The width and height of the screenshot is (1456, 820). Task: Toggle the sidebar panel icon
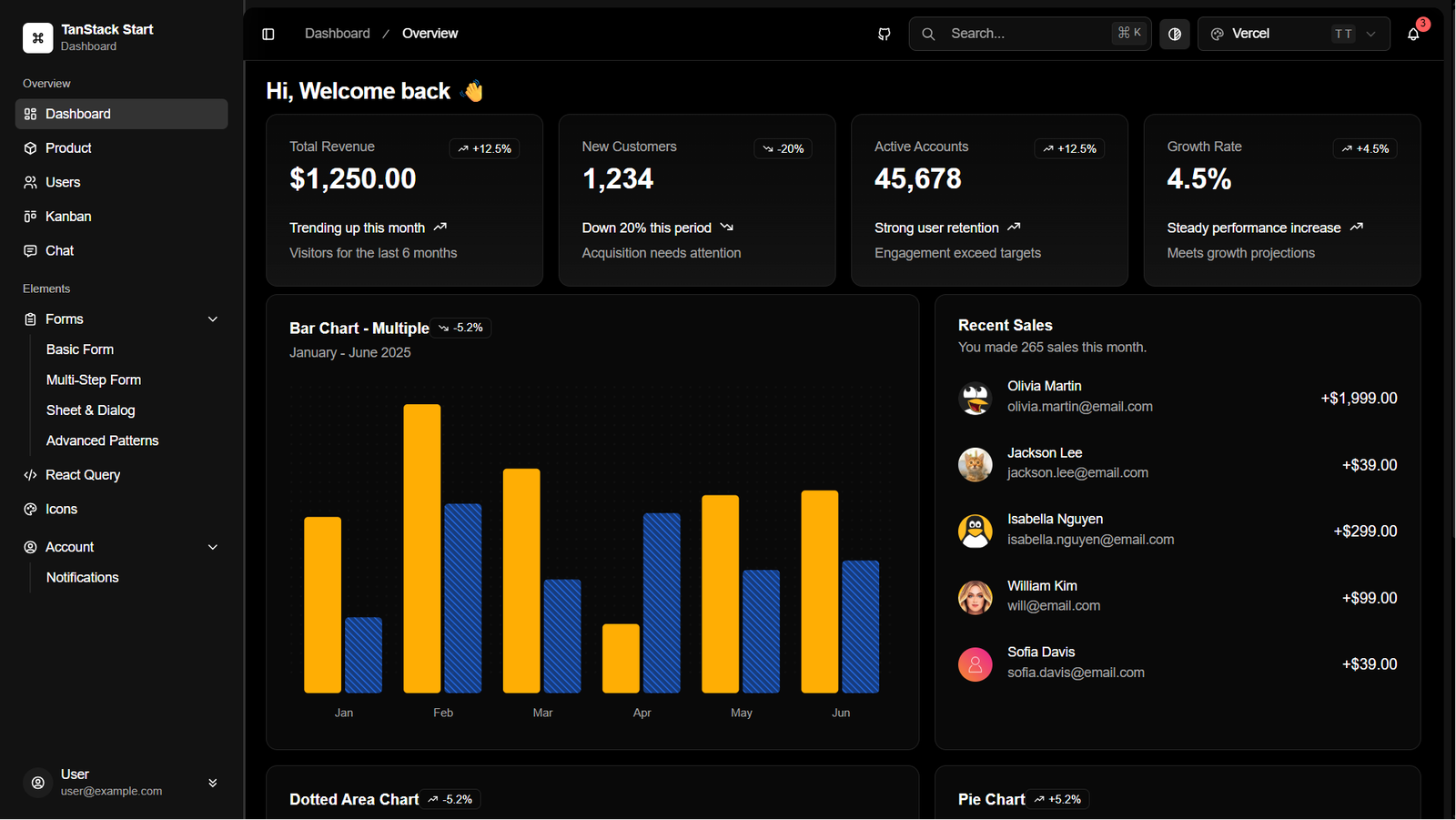[x=268, y=34]
